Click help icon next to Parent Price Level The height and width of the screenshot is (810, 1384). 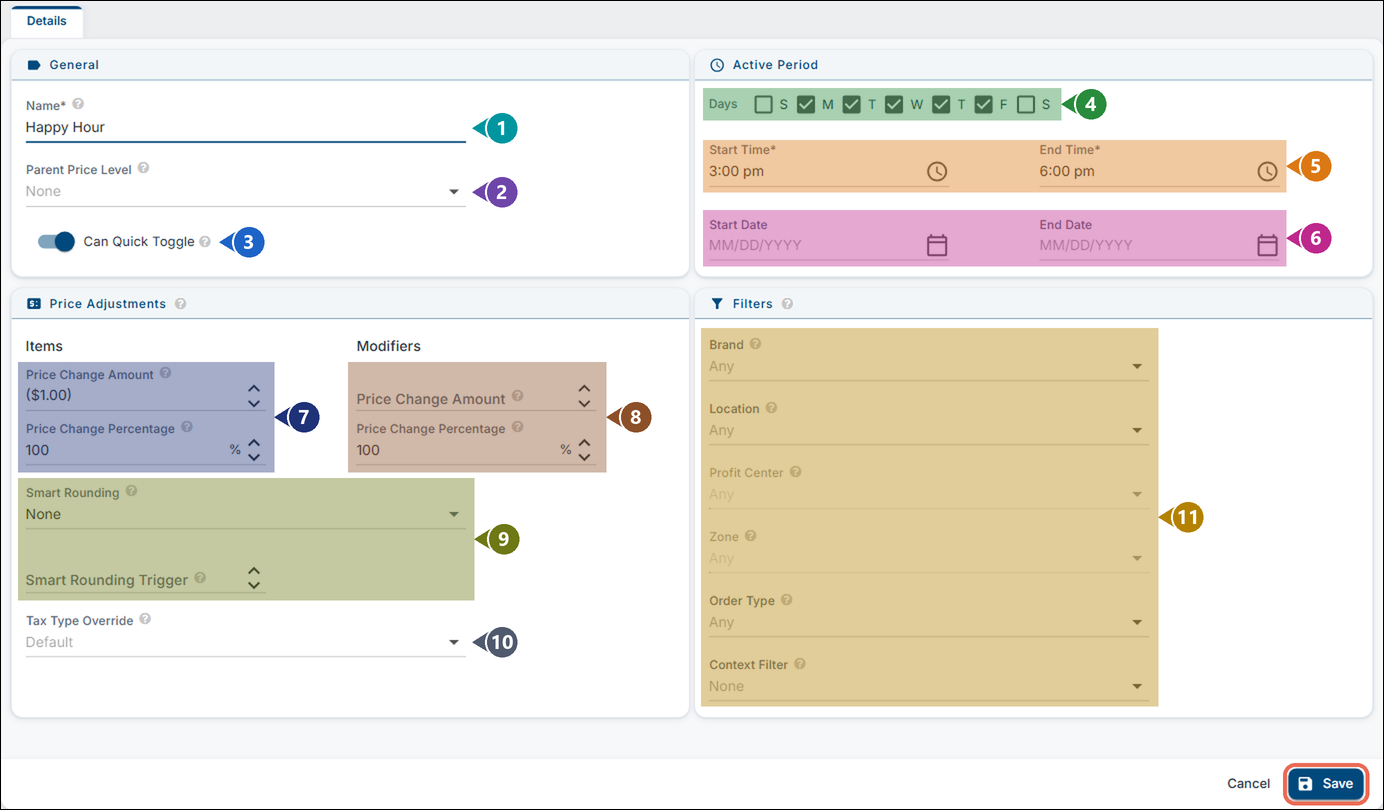coord(143,168)
